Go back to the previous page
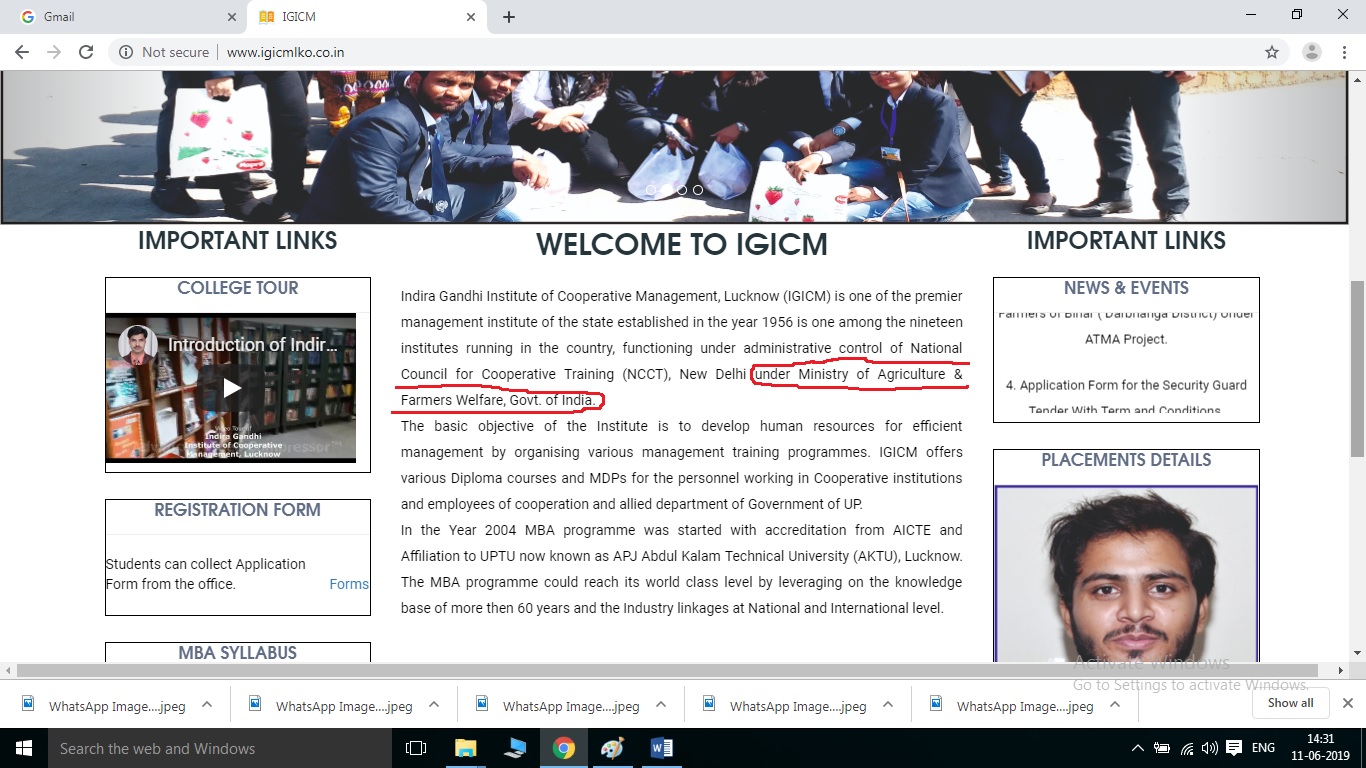The image size is (1366, 768). 22,52
